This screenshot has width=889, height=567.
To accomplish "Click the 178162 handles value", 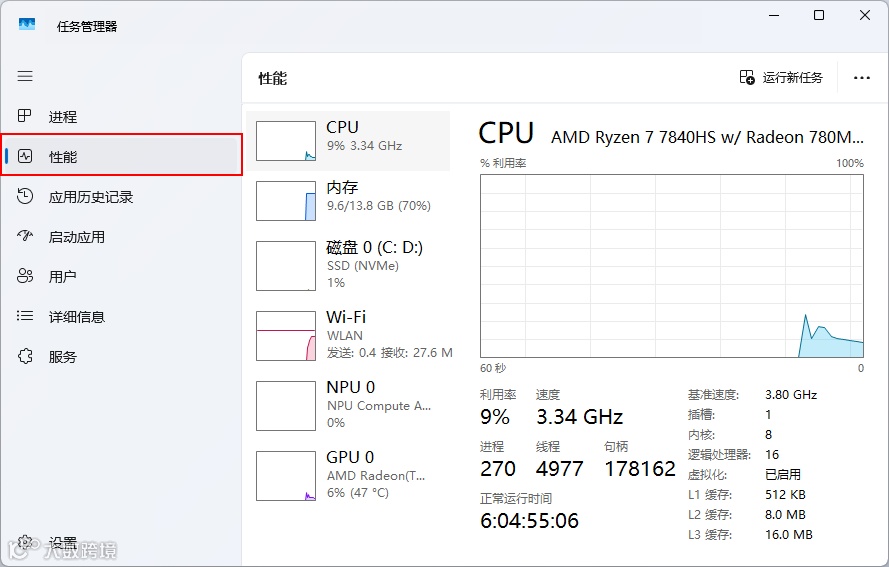I will (x=640, y=469).
